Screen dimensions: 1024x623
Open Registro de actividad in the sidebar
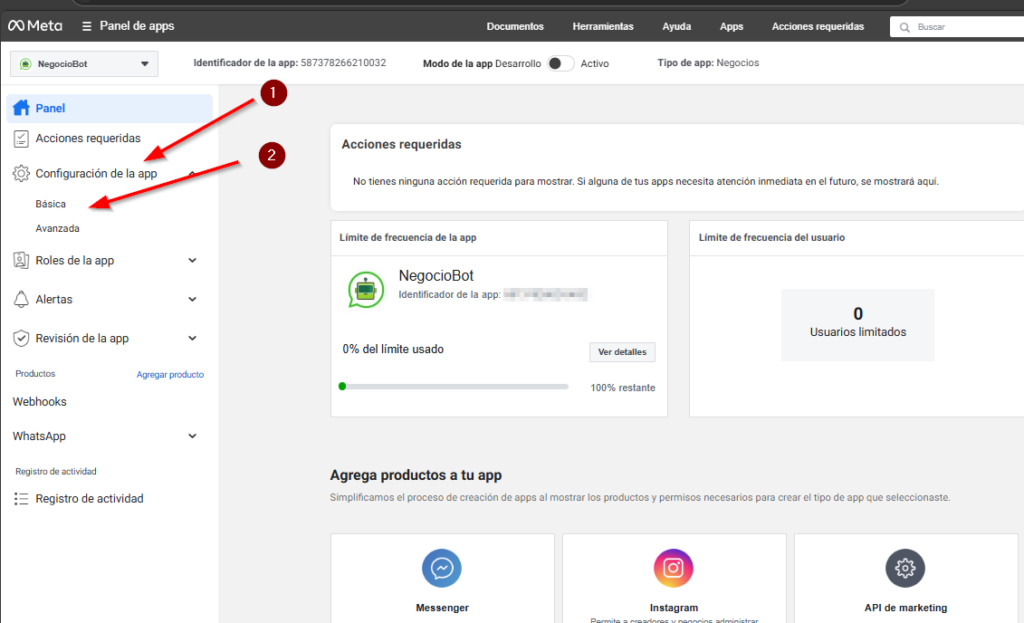pyautogui.click(x=89, y=499)
